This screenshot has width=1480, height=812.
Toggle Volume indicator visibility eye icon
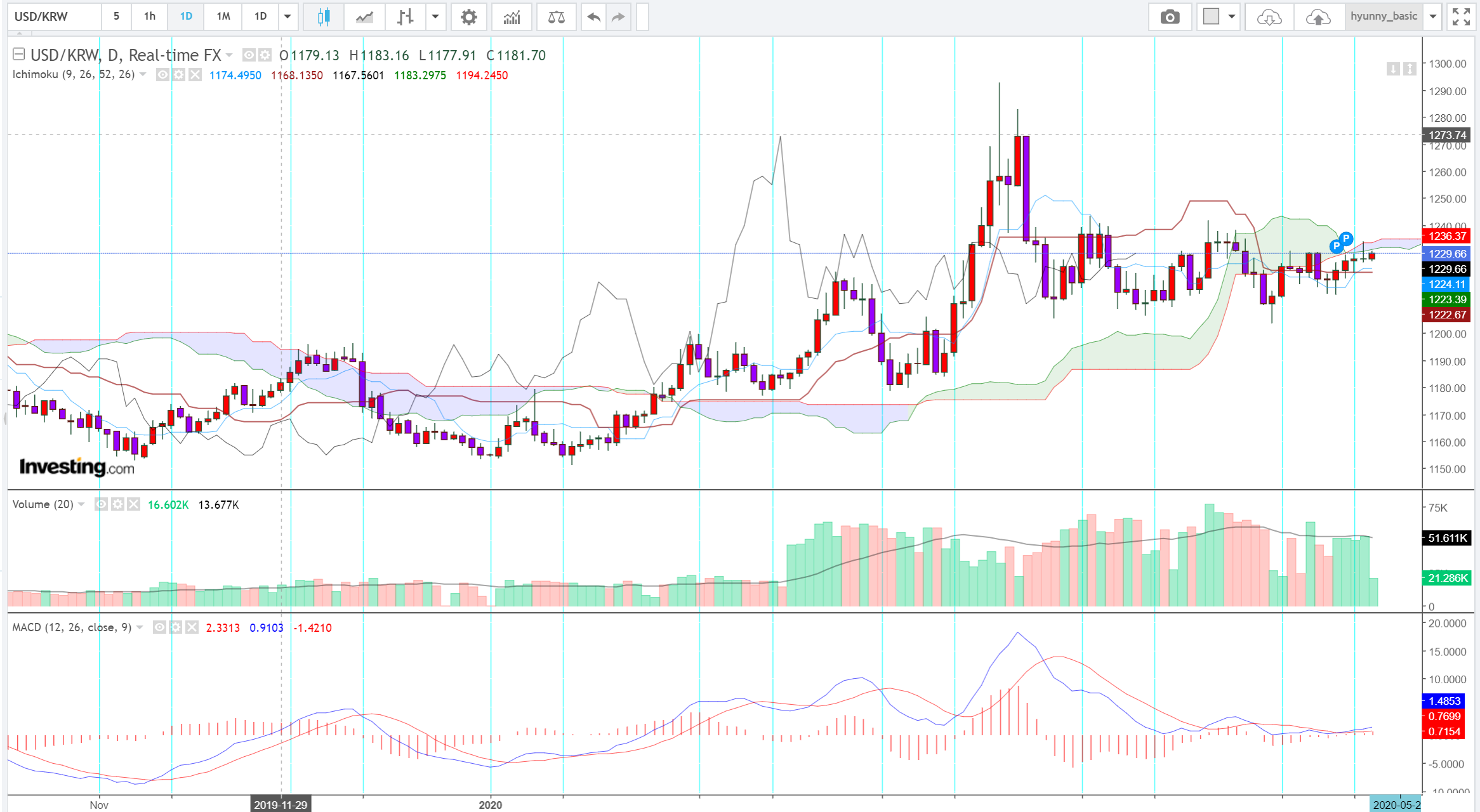[x=101, y=504]
